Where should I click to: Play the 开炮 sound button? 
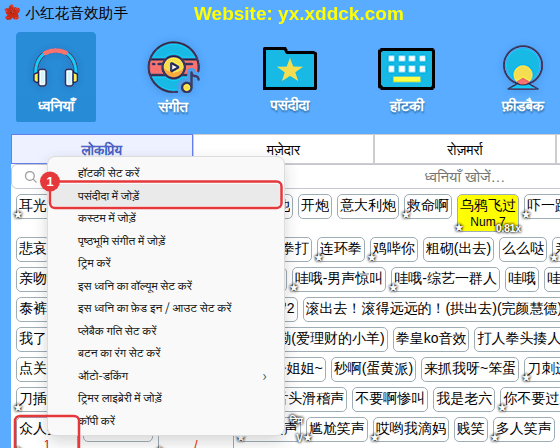315,206
